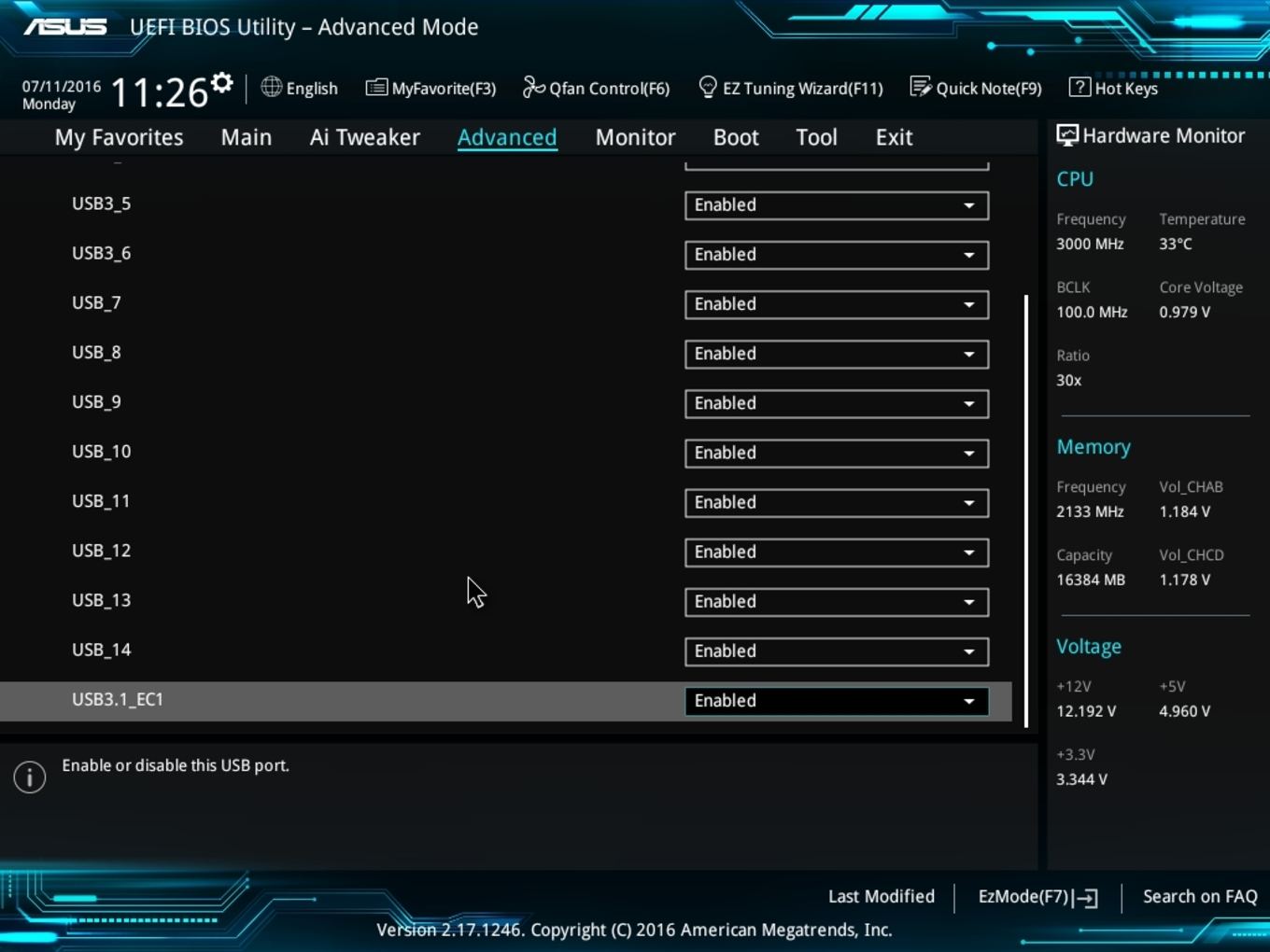
Task: Open the USB_9 Enabled dropdown
Action: coord(837,403)
